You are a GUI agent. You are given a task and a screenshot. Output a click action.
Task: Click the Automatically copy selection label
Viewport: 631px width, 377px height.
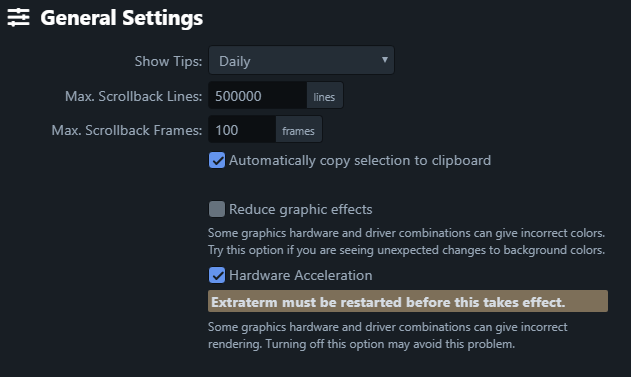(x=360, y=161)
